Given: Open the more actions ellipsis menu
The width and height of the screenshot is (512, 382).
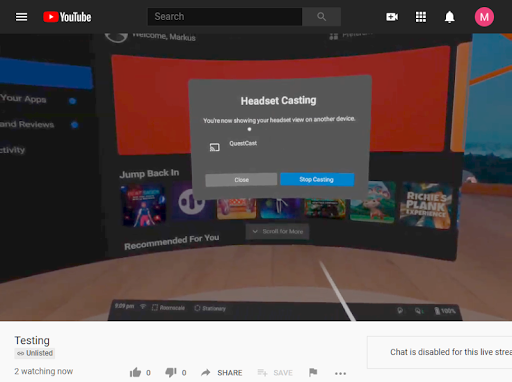Looking at the screenshot, I should [x=340, y=373].
